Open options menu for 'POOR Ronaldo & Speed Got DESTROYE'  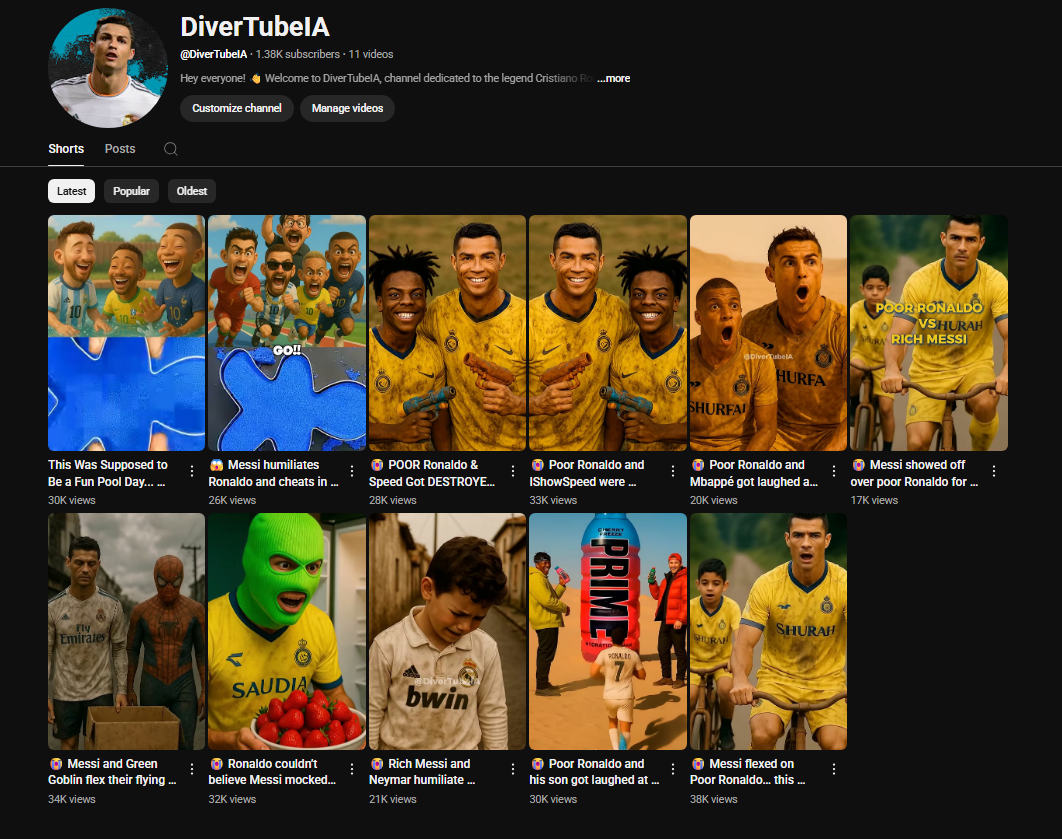[513, 471]
